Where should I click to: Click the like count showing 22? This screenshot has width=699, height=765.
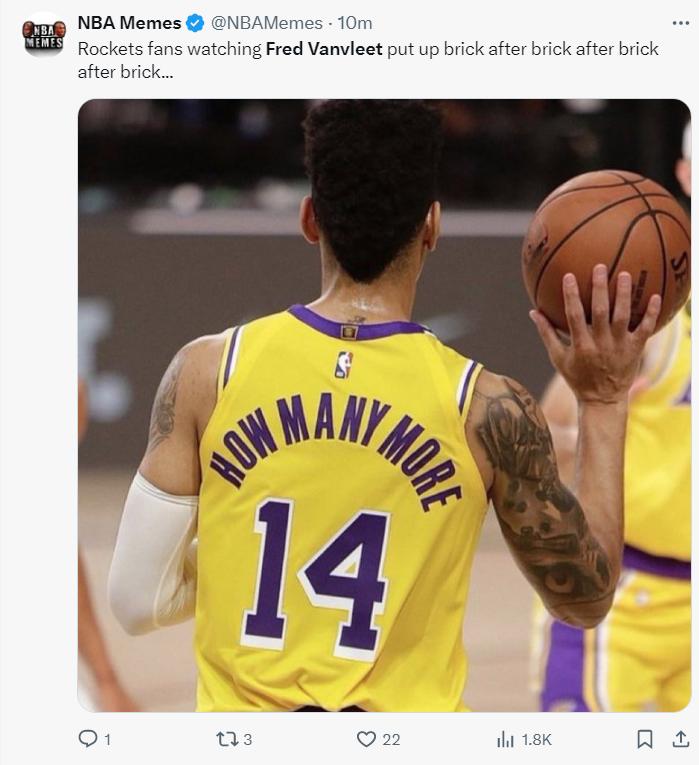pyautogui.click(x=391, y=740)
